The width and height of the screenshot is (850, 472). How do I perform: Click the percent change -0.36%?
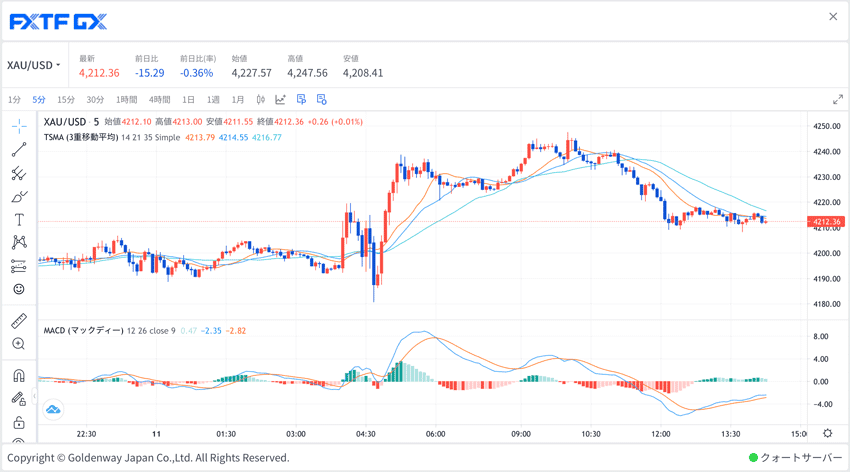(x=197, y=73)
